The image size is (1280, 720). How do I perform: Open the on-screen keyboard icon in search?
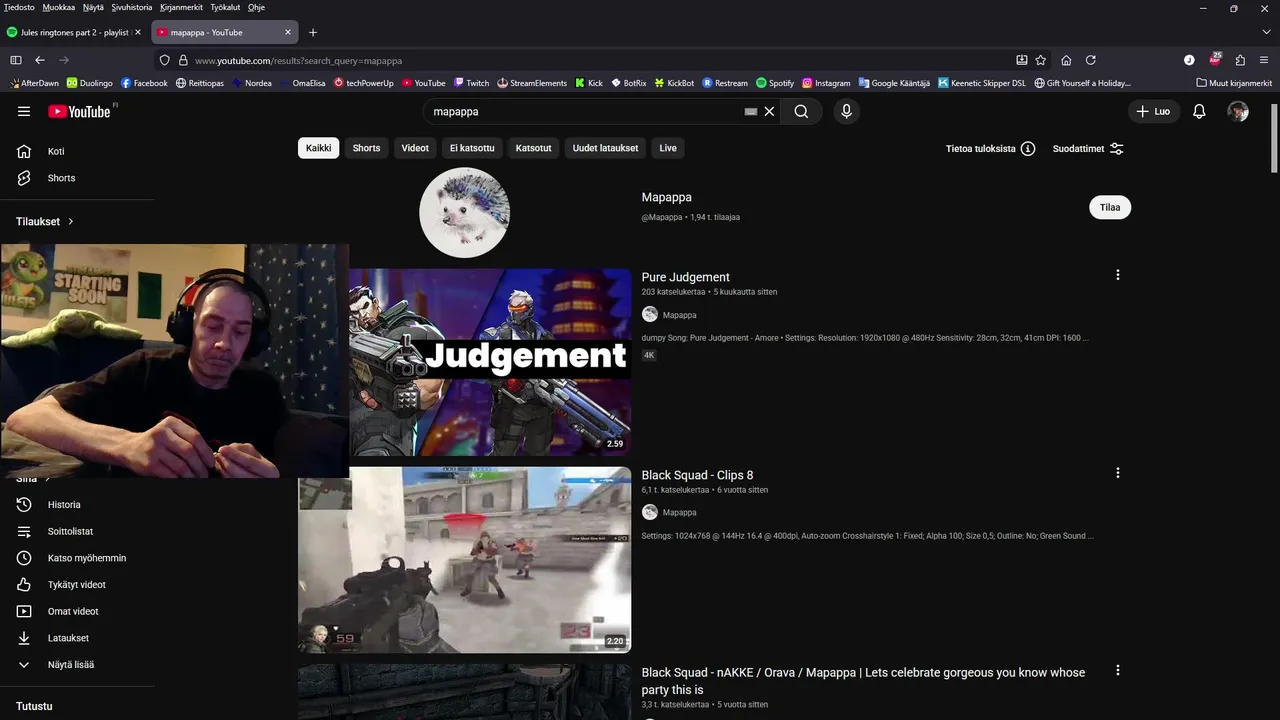click(x=751, y=112)
